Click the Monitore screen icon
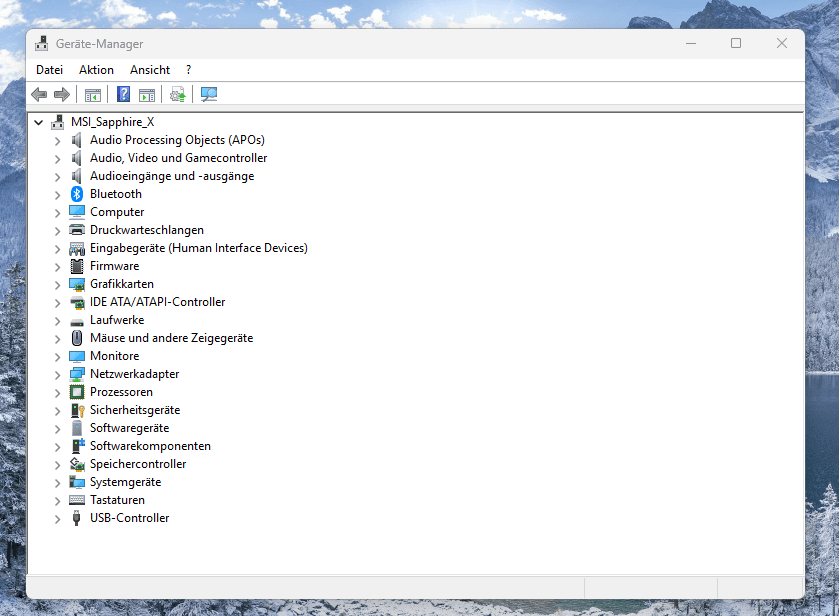This screenshot has width=839, height=616. click(77, 356)
